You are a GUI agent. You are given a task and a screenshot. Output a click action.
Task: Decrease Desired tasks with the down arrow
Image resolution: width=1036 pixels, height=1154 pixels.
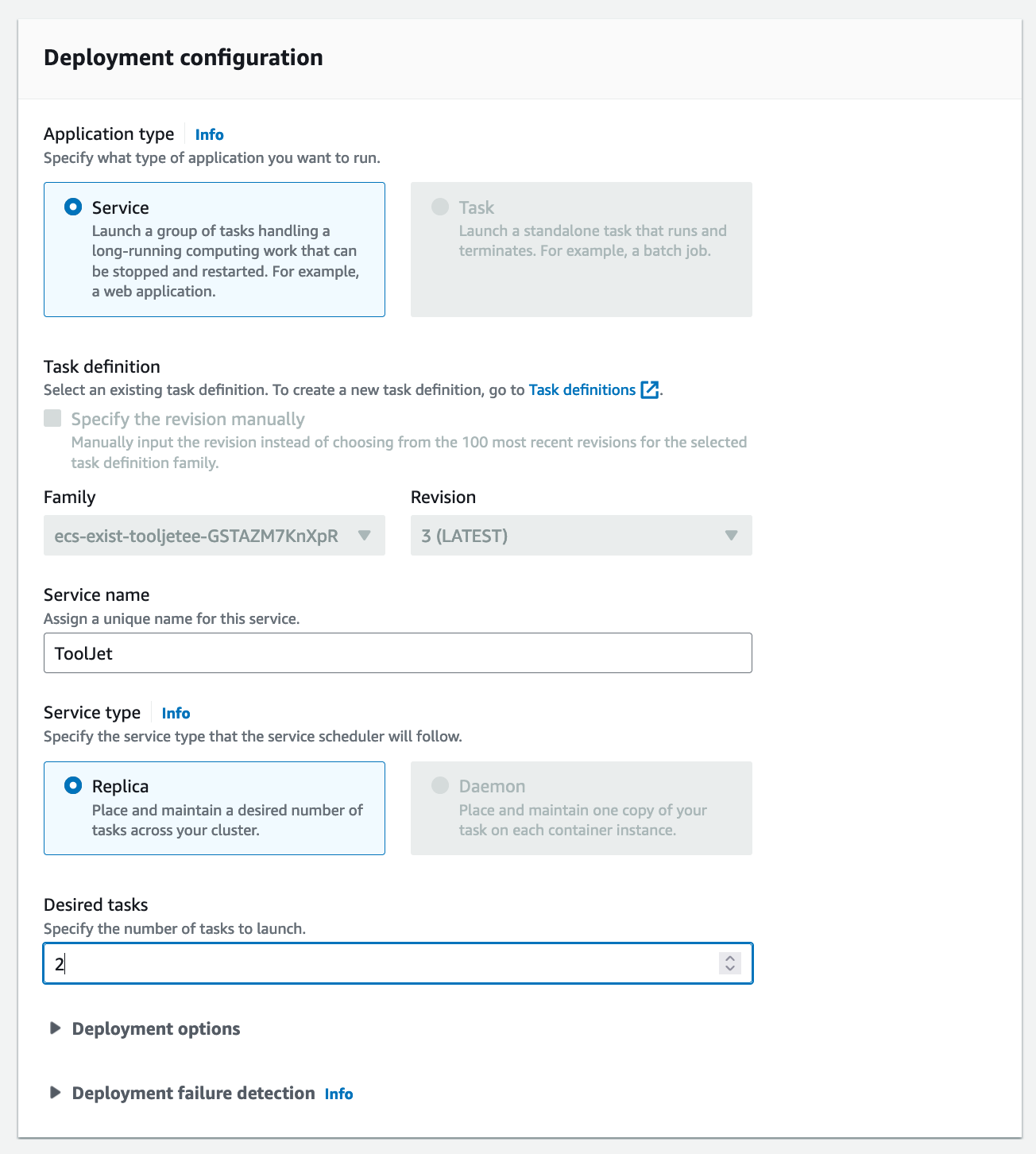730,969
